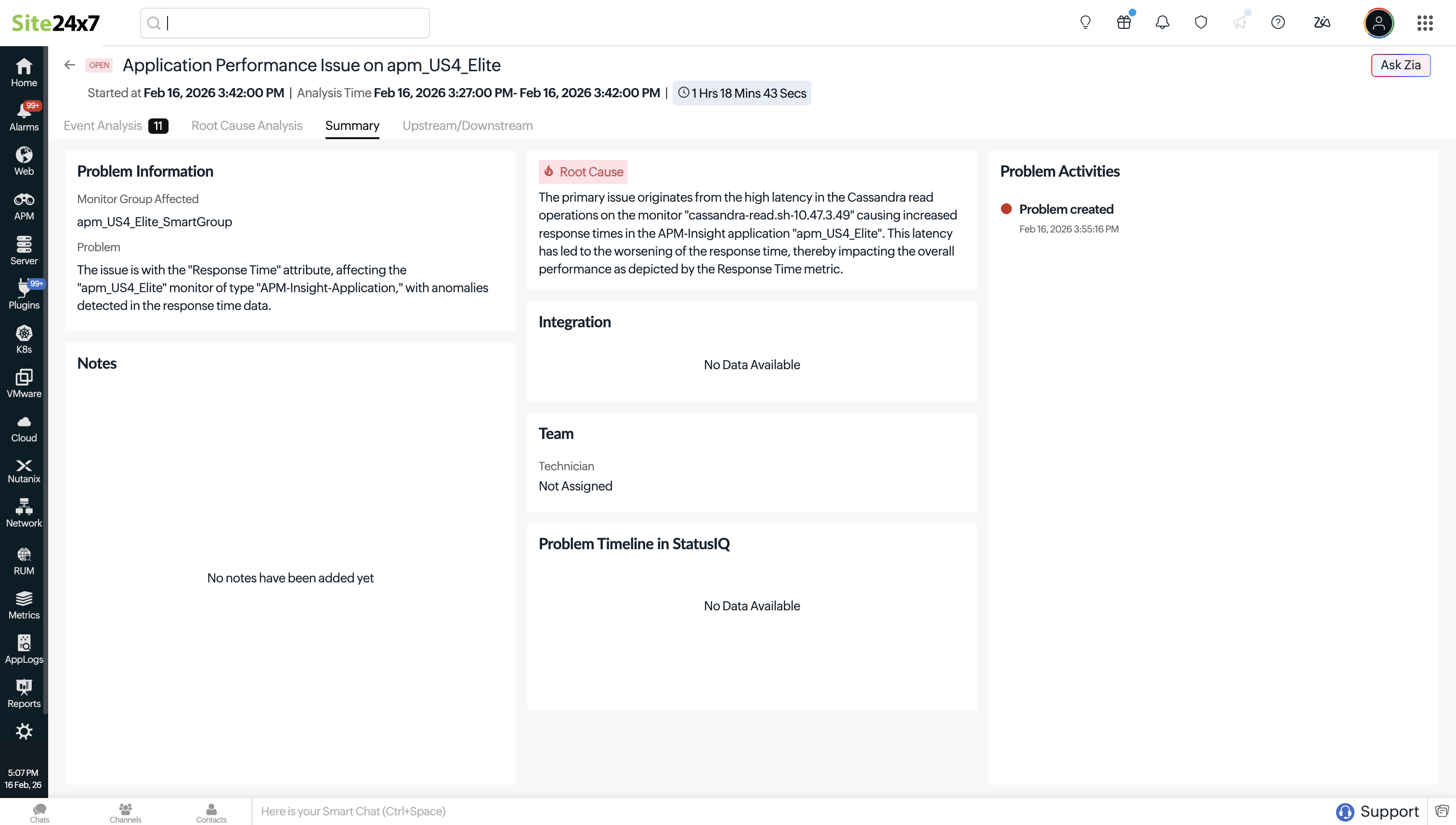
Task: Click the help question mark icon
Action: tap(1277, 23)
